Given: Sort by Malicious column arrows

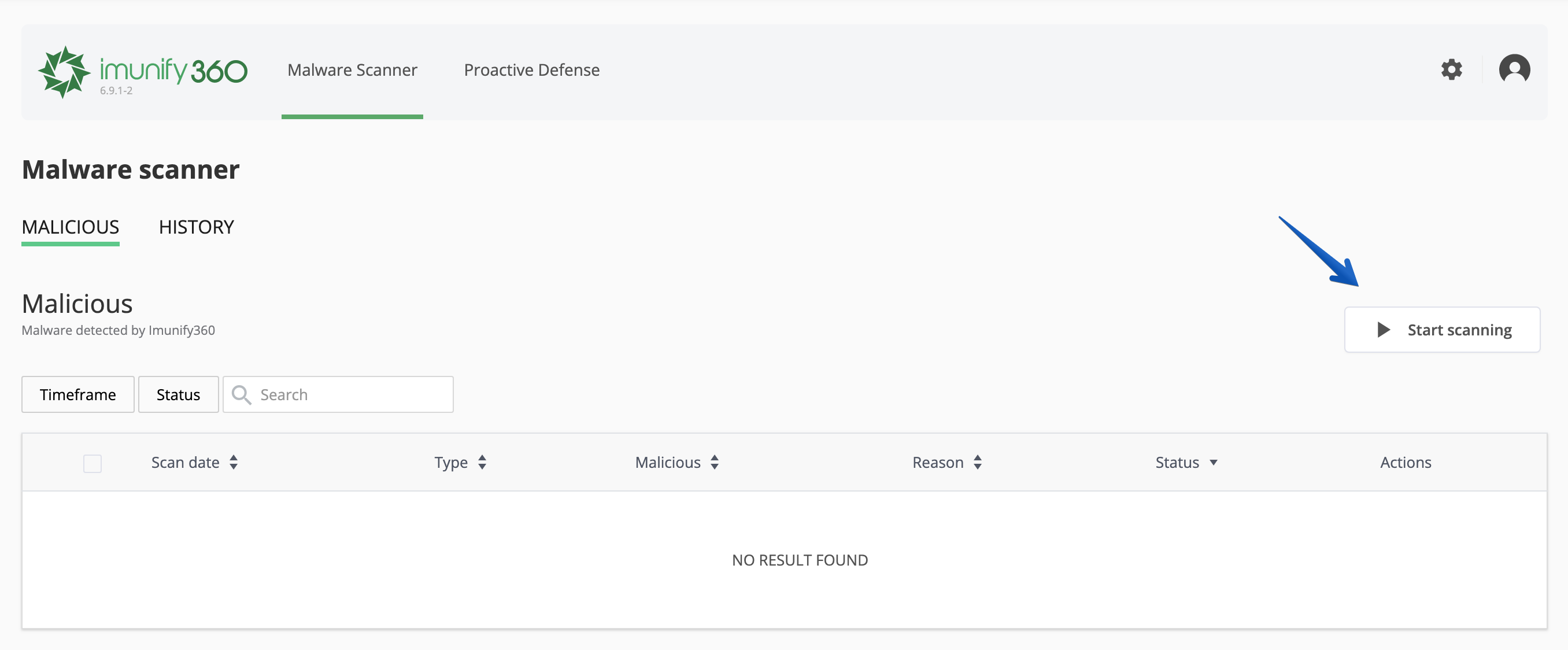Looking at the screenshot, I should click(715, 463).
